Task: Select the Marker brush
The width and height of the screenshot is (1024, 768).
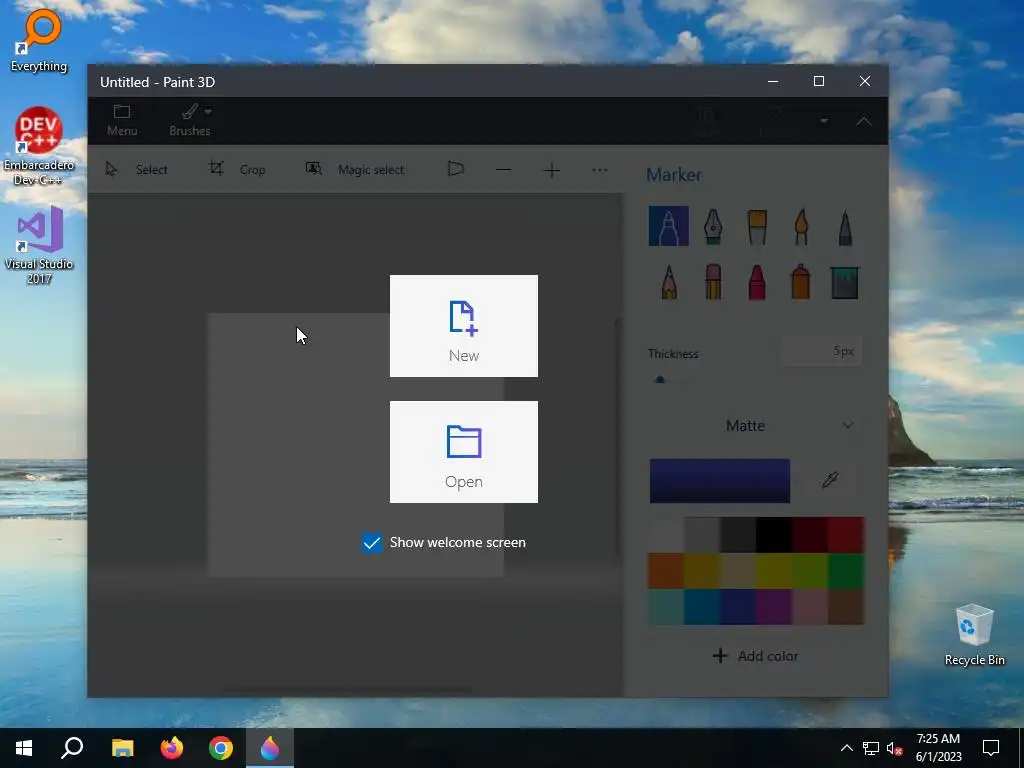Action: point(669,226)
